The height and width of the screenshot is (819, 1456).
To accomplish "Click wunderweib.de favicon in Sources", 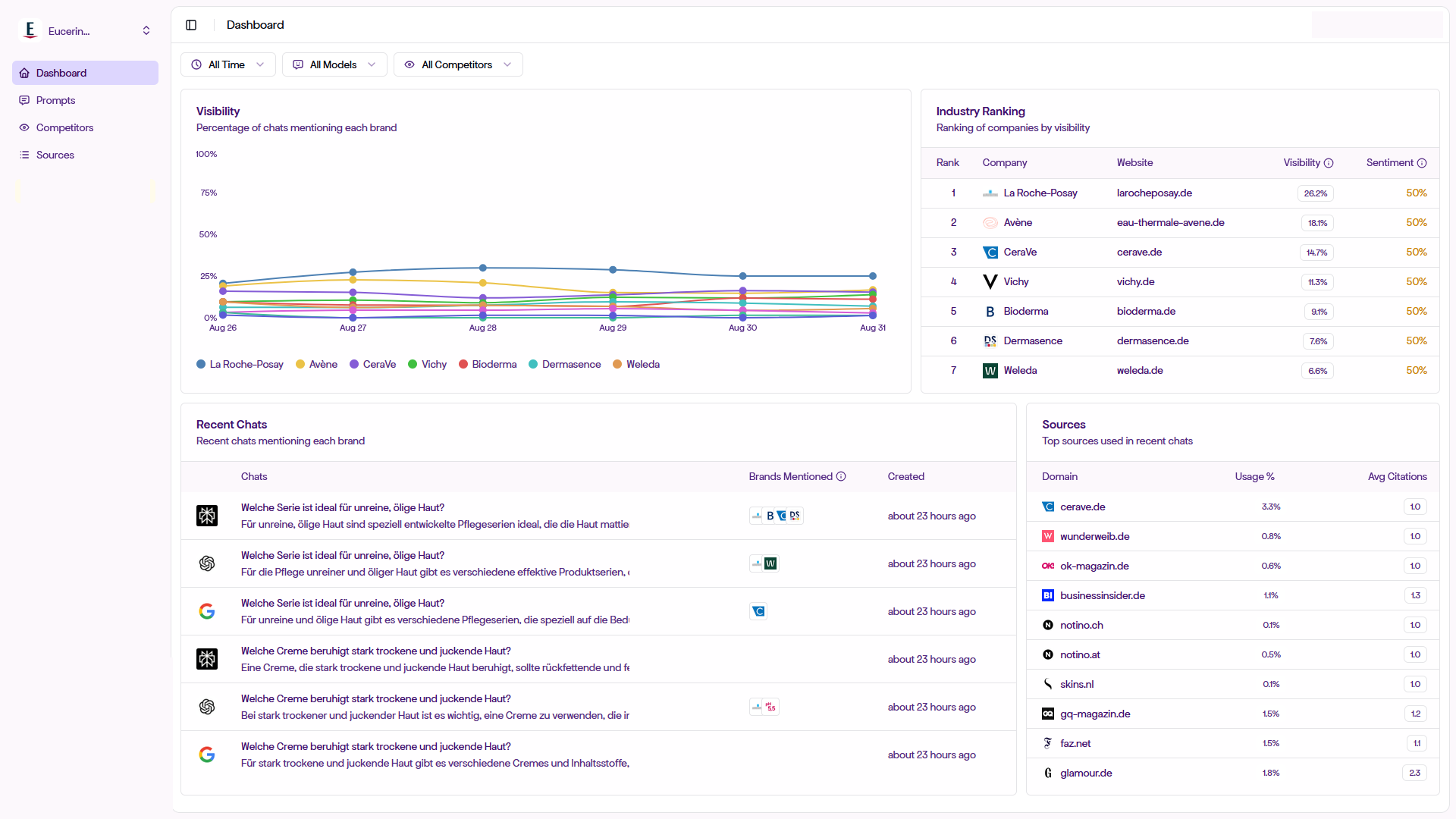I will [x=1048, y=536].
